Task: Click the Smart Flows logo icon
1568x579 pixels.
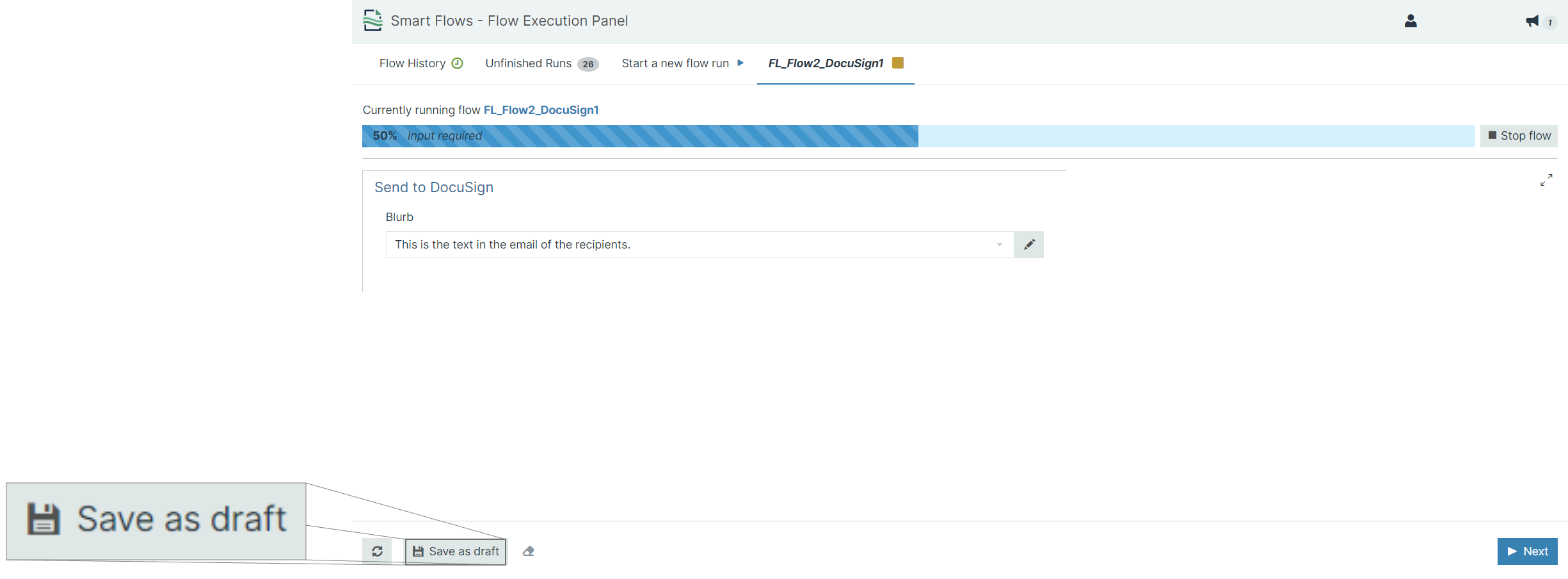Action: 373,20
